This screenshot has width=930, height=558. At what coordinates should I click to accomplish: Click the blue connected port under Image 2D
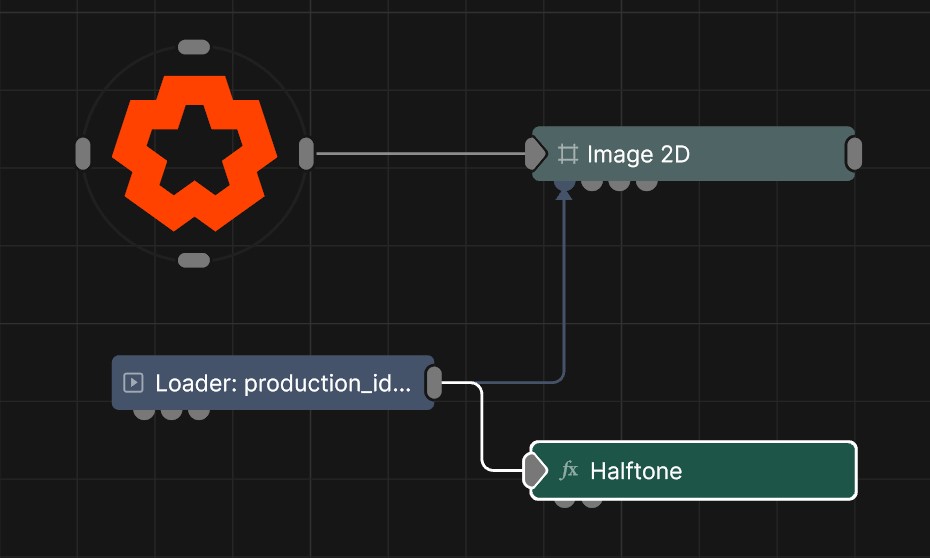pyautogui.click(x=564, y=184)
